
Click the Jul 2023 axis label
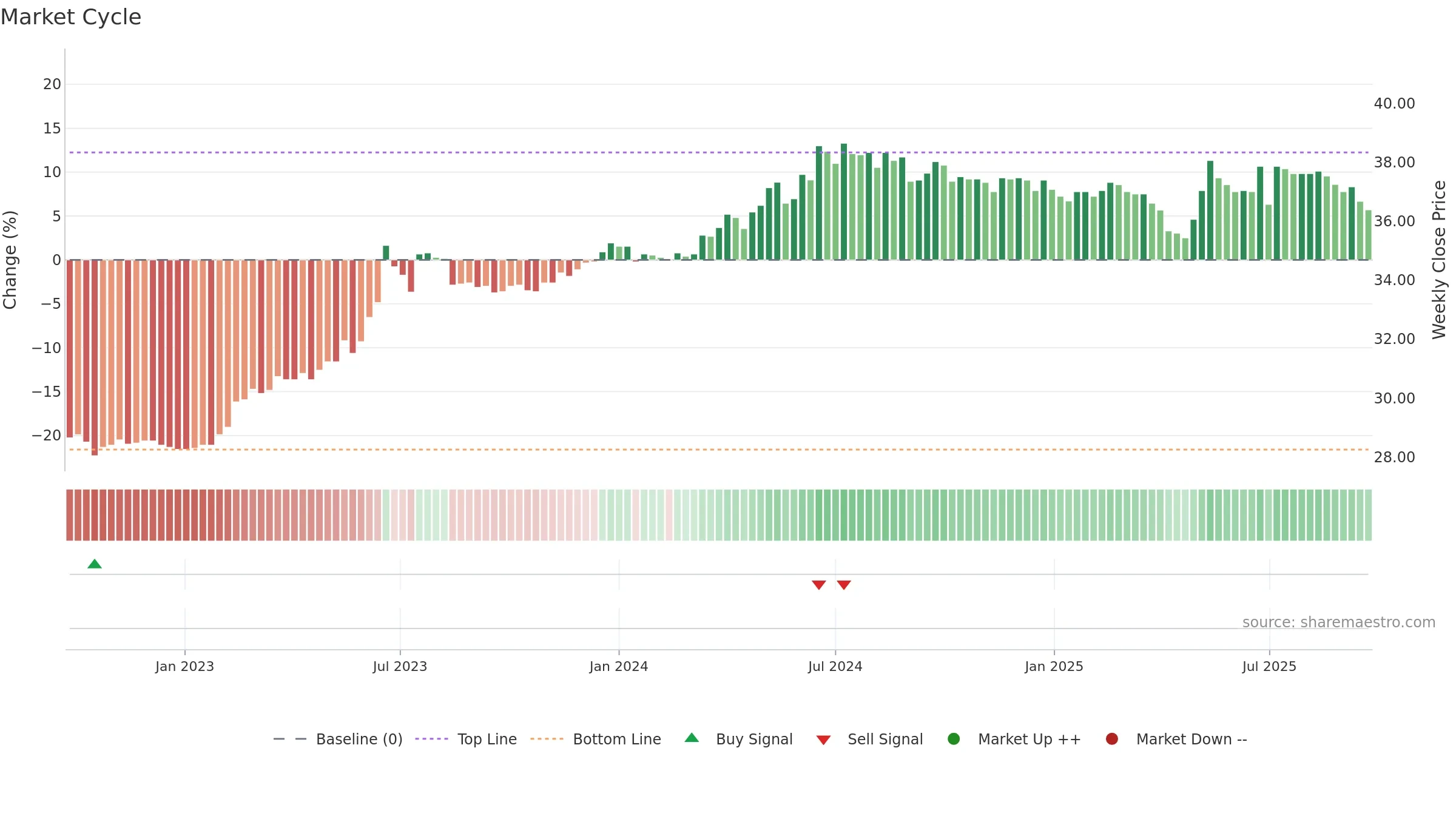click(x=400, y=667)
